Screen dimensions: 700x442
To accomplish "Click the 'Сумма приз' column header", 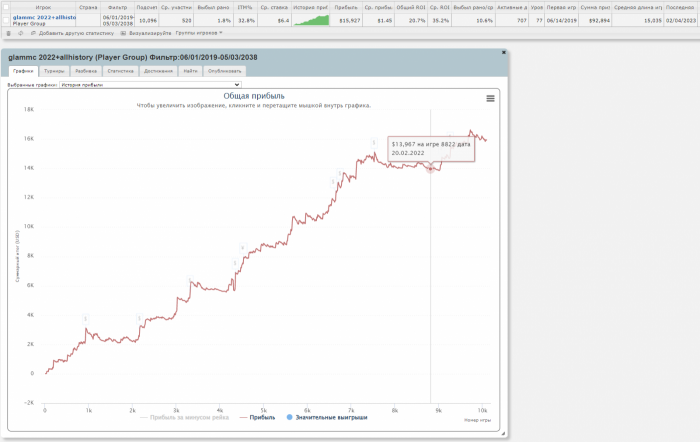I will 595,8.
